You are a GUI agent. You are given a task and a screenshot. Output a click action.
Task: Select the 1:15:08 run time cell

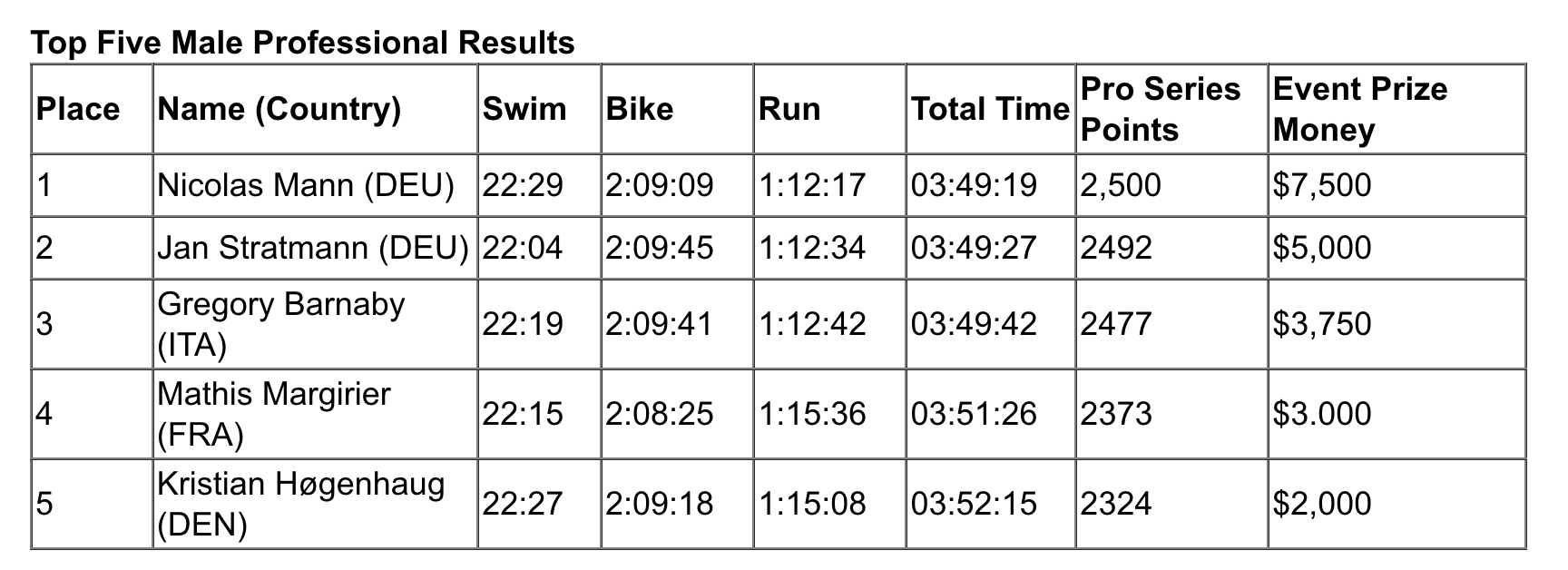[829, 504]
